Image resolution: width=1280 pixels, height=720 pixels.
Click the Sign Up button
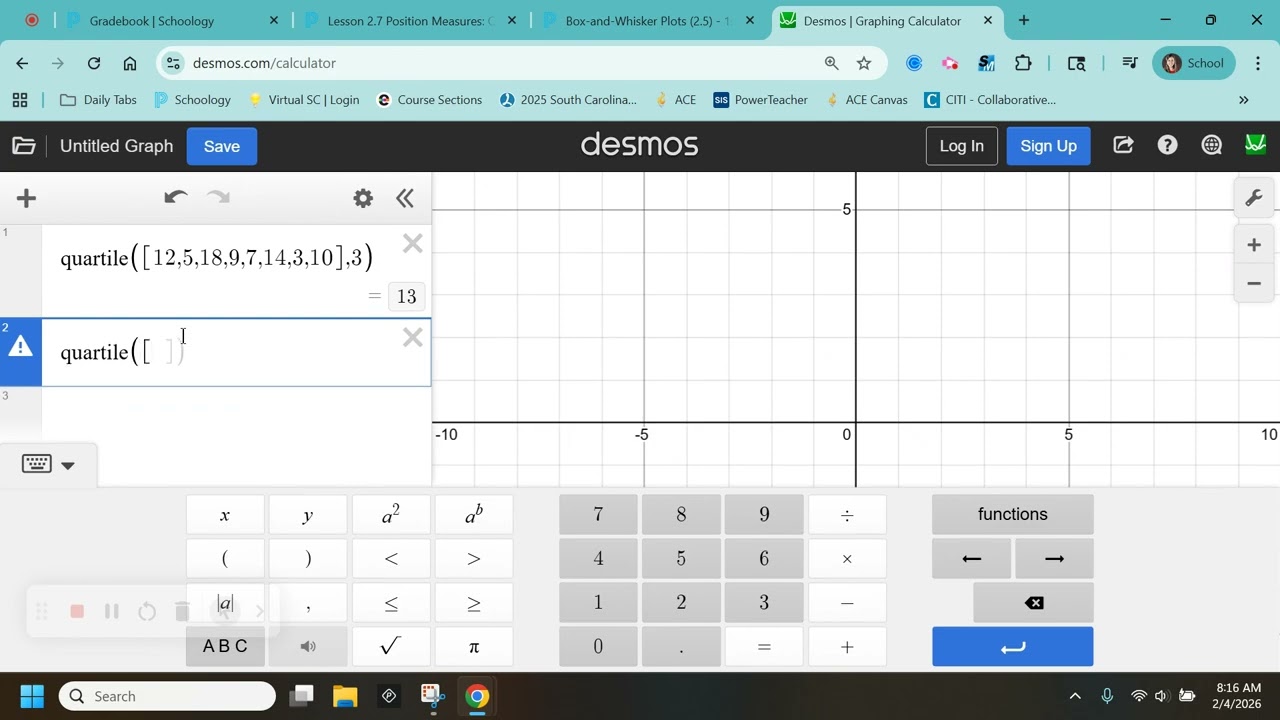1048,146
